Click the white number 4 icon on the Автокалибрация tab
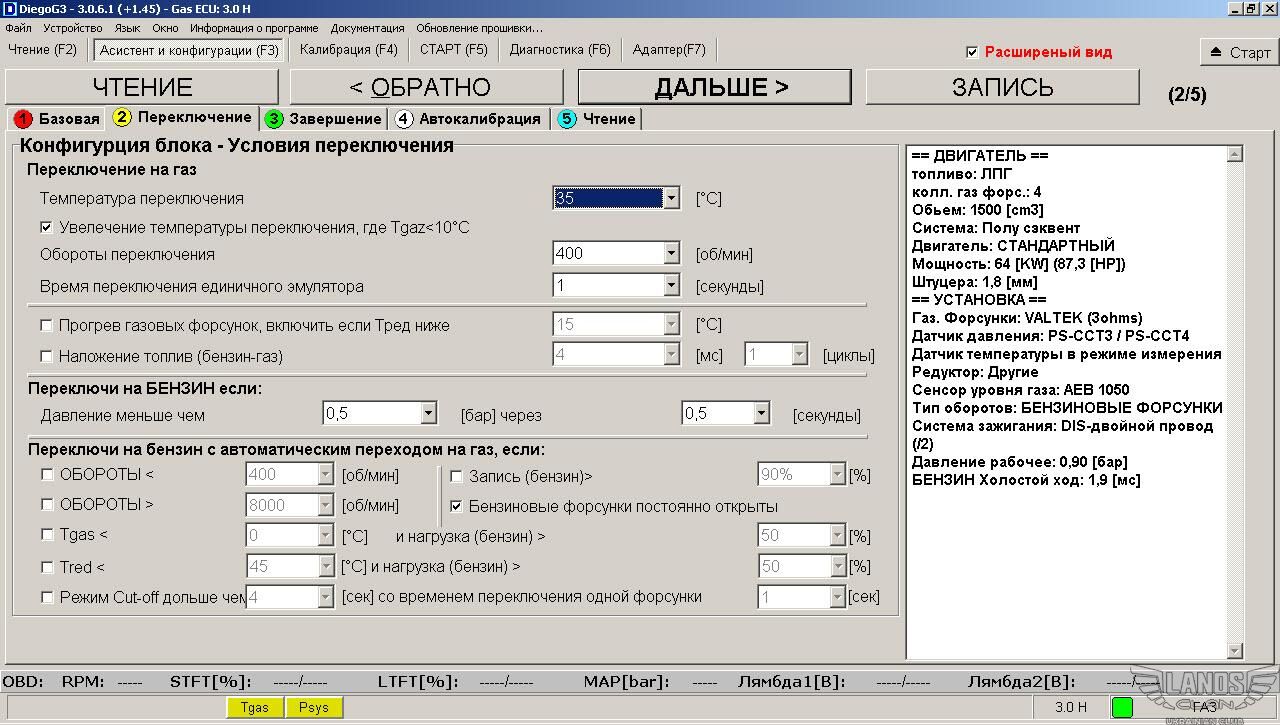1280x725 pixels. coord(404,119)
